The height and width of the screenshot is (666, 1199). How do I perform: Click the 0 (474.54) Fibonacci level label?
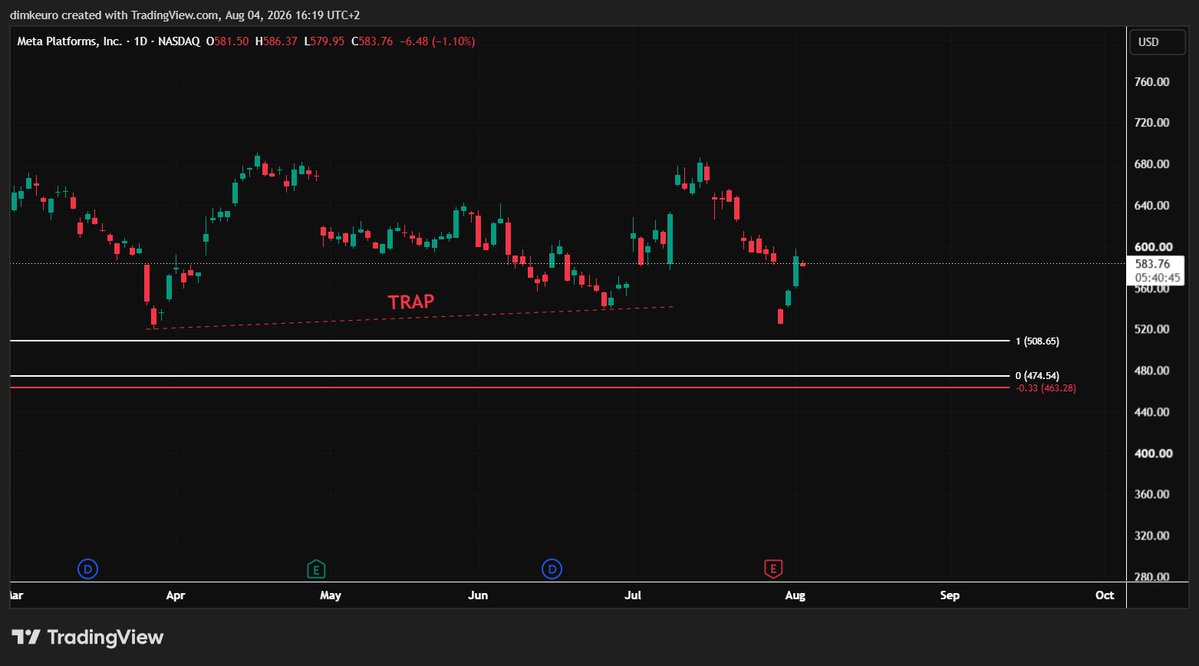(1037, 375)
